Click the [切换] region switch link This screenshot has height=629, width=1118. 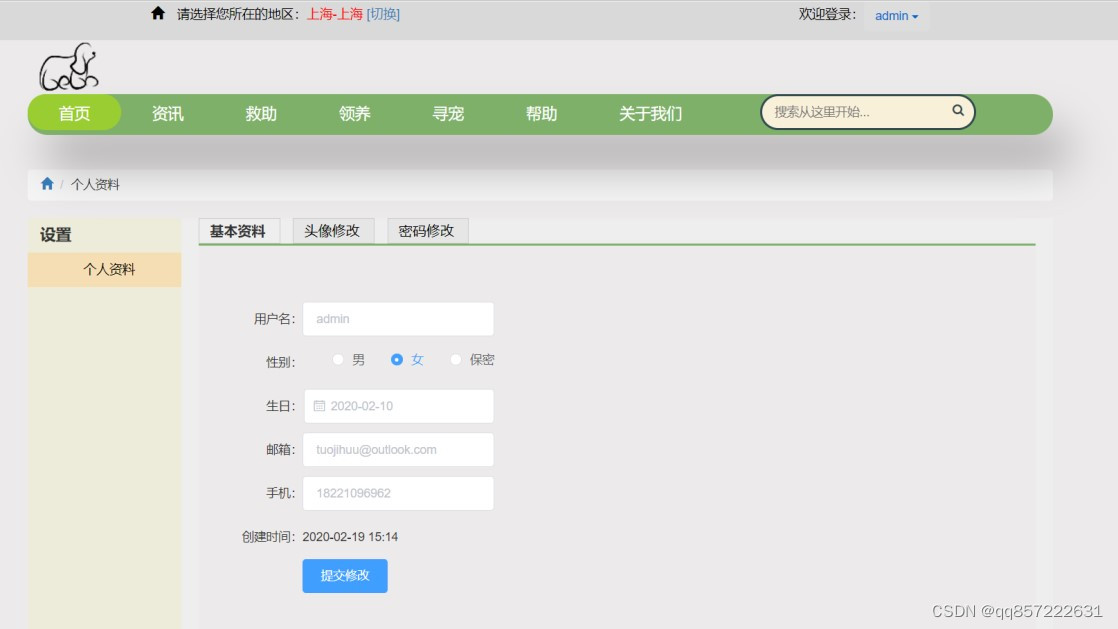[x=383, y=14]
